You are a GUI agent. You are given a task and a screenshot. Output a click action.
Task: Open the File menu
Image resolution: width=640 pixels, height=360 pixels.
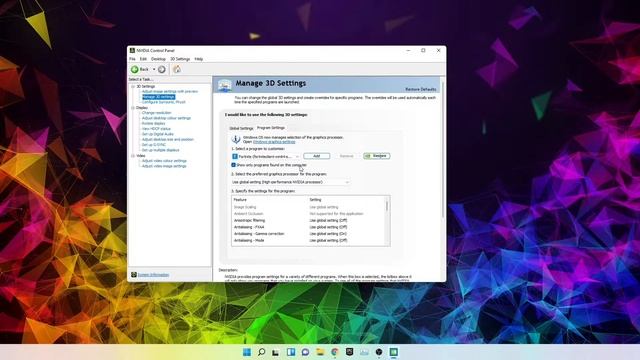pyautogui.click(x=132, y=59)
